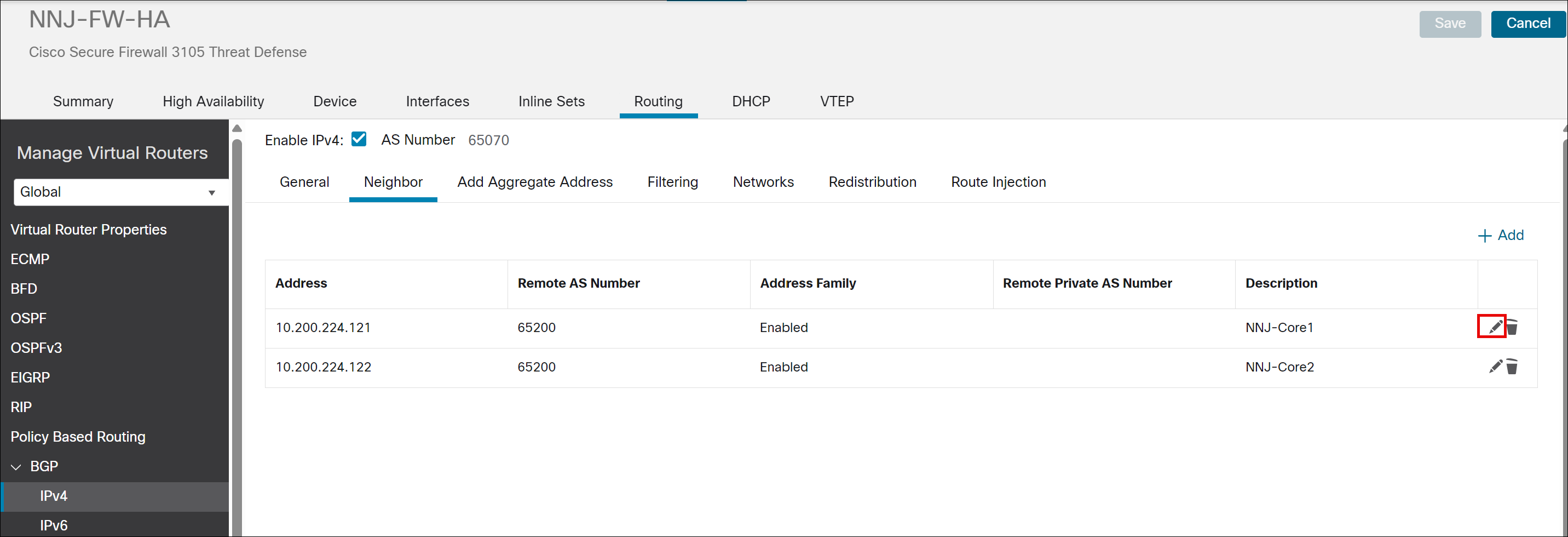Select neighbor address 10.200.224.122 row
The image size is (1568, 537).
(x=323, y=367)
